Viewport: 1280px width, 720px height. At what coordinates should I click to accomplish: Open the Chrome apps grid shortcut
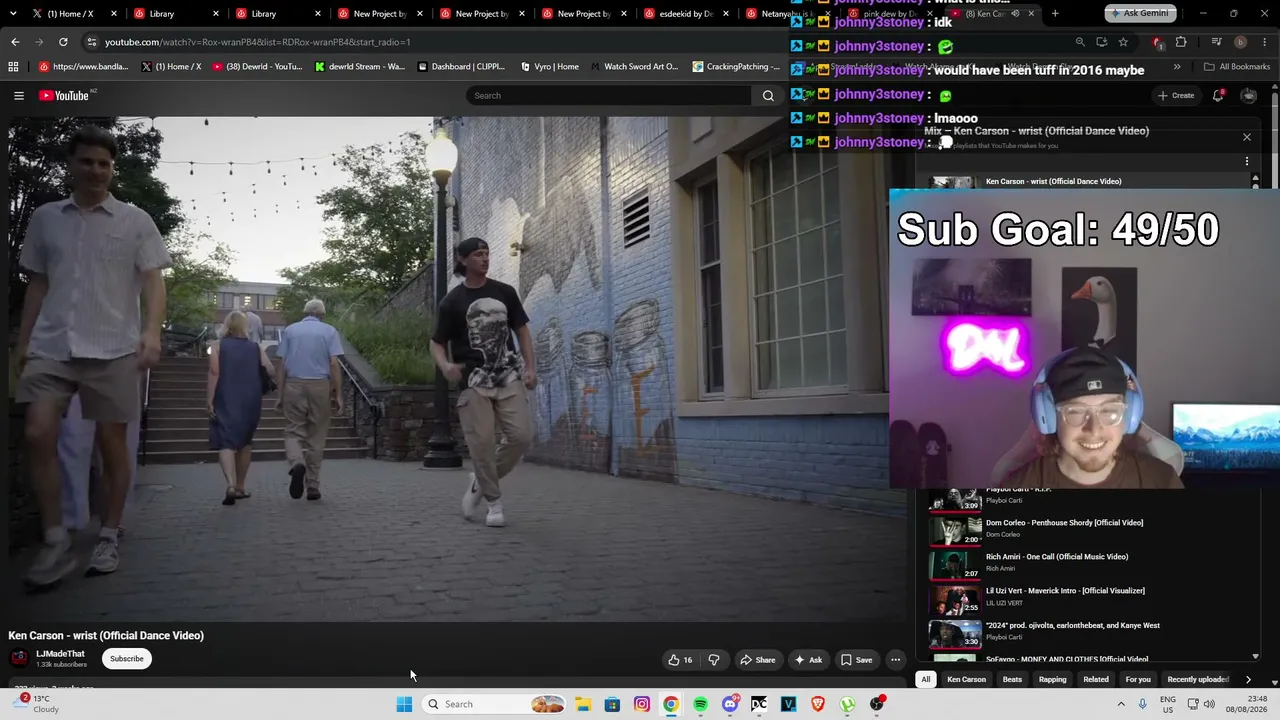13,67
